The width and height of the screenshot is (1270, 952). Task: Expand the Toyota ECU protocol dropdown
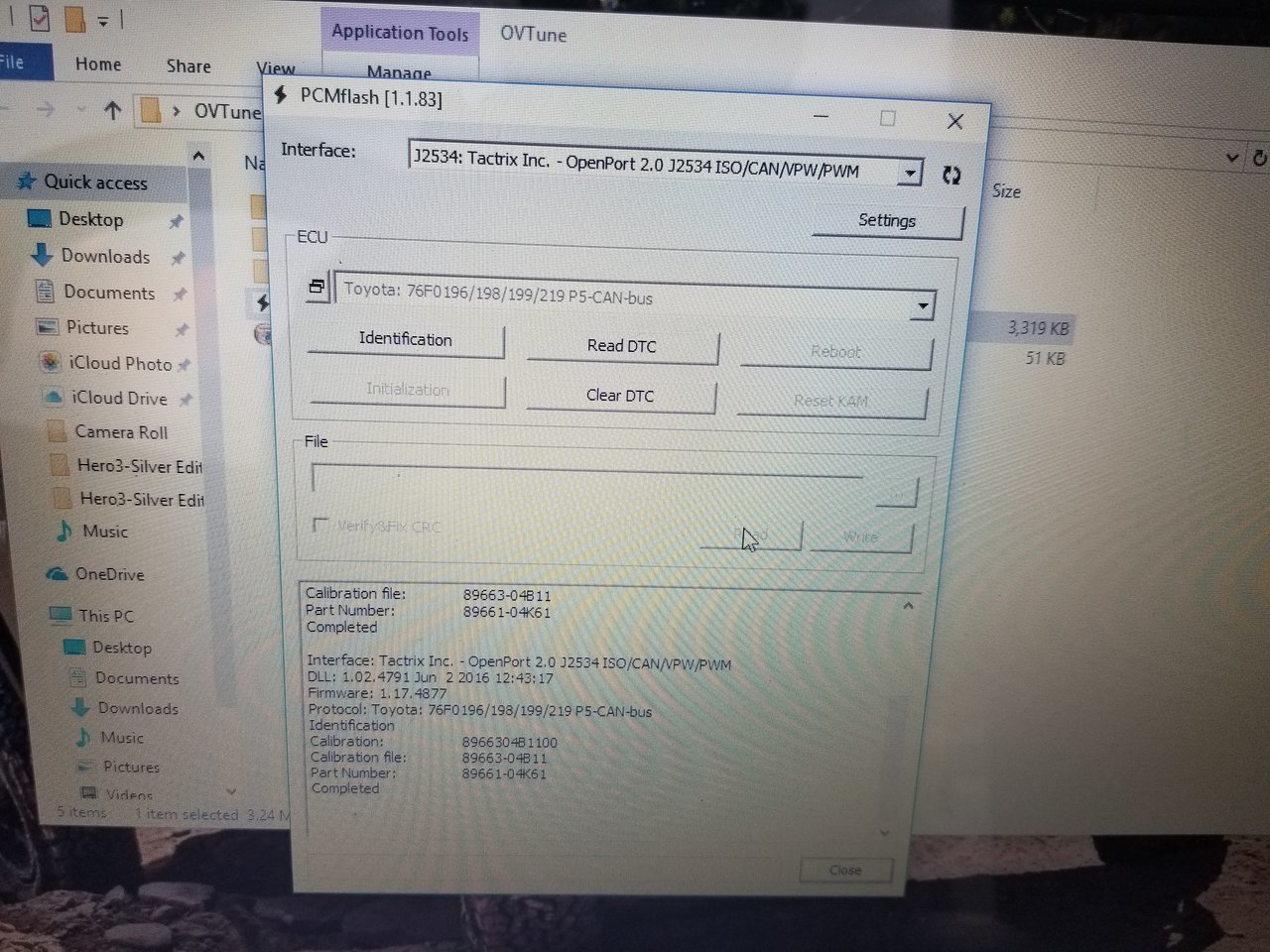pos(923,305)
